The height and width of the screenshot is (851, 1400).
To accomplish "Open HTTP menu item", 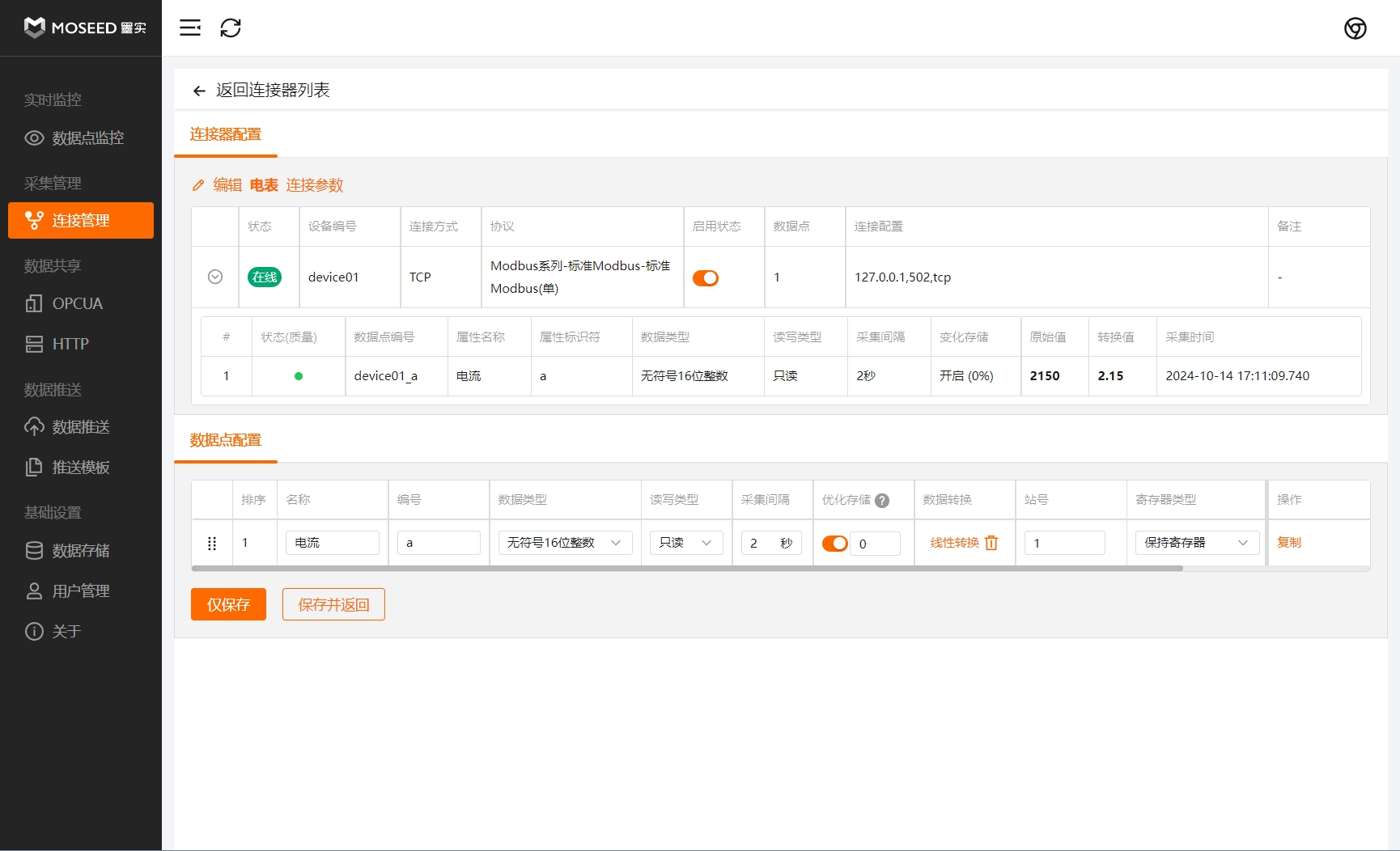I will [x=81, y=344].
